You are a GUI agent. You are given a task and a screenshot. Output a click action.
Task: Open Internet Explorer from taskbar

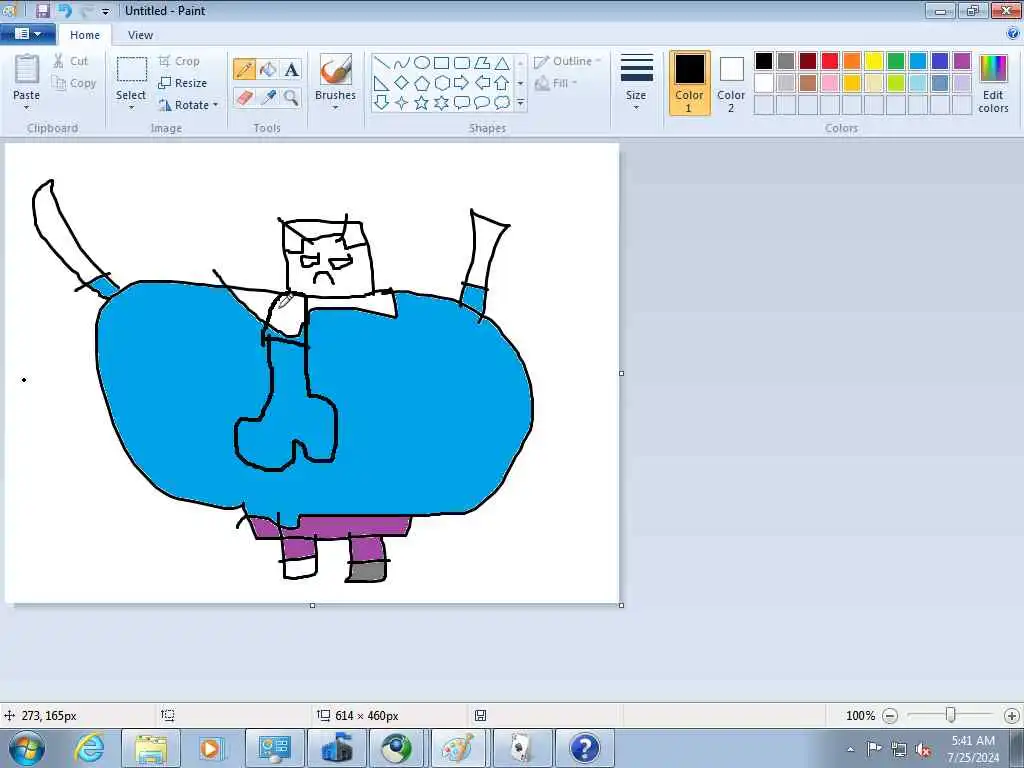(x=89, y=748)
